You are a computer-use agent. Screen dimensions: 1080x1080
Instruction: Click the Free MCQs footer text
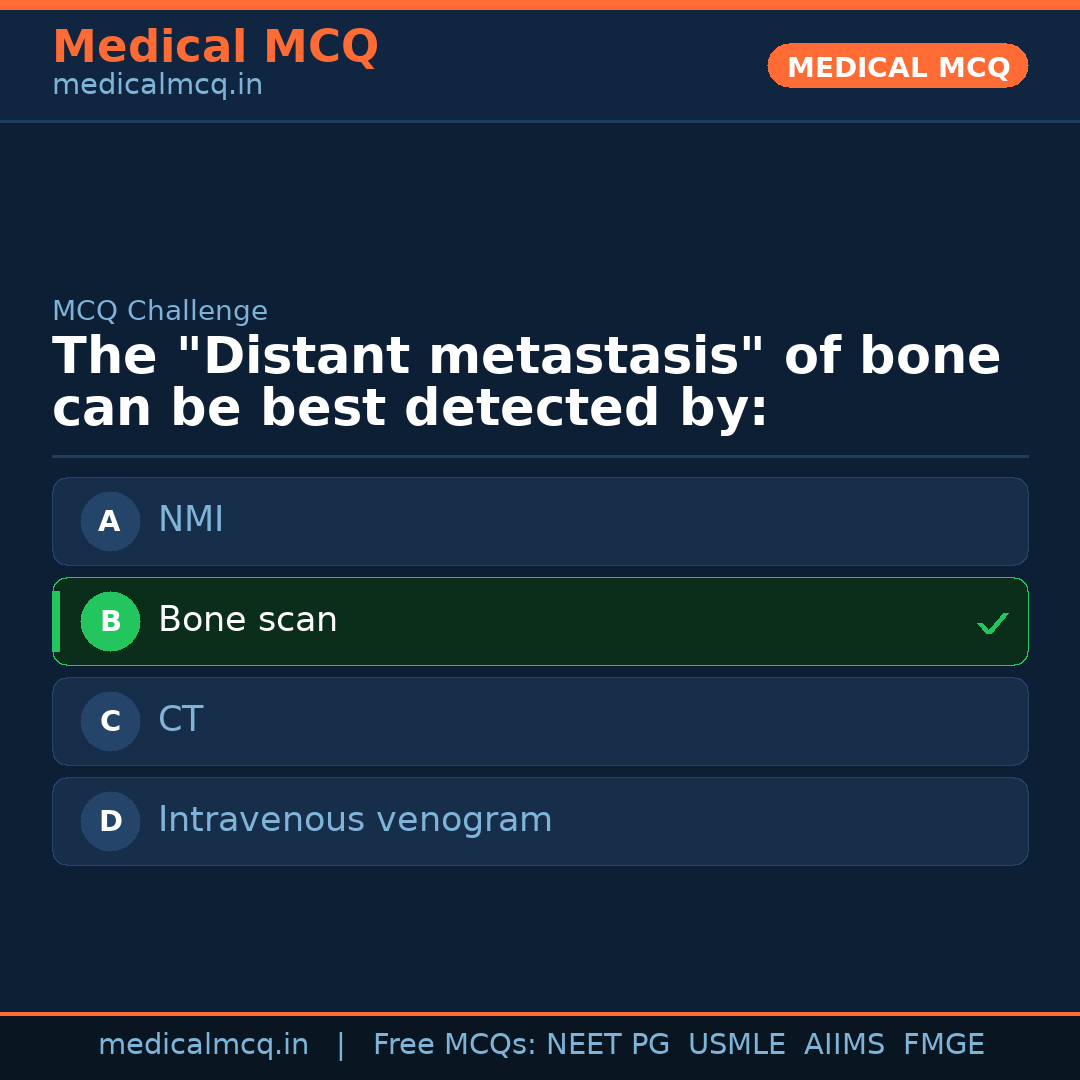point(454,1045)
